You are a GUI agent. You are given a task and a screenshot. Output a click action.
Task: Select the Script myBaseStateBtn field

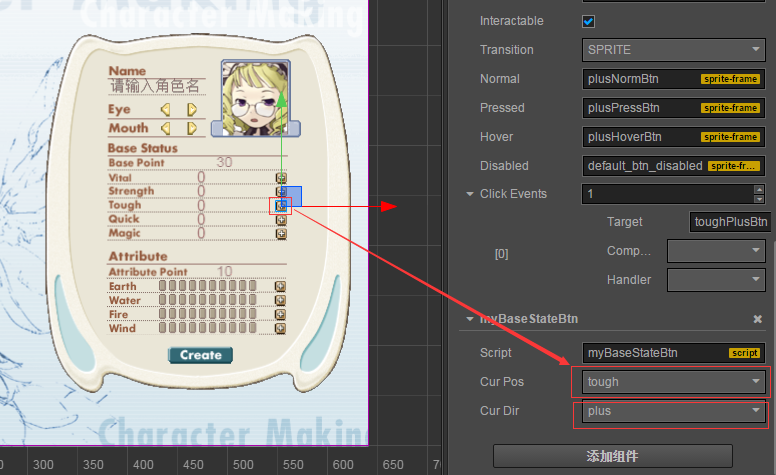pos(674,353)
